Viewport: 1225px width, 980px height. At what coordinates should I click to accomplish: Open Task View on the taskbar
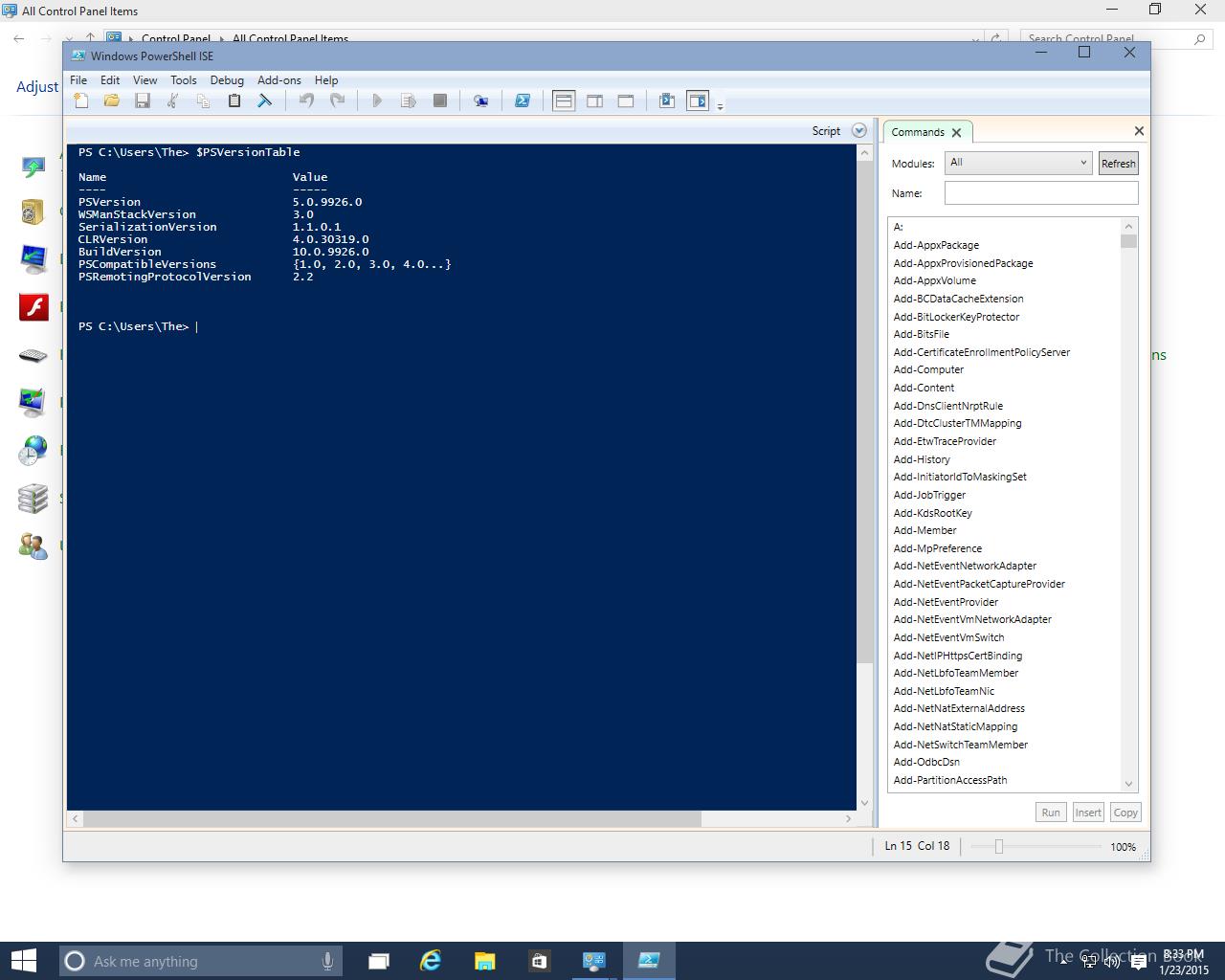point(379,961)
